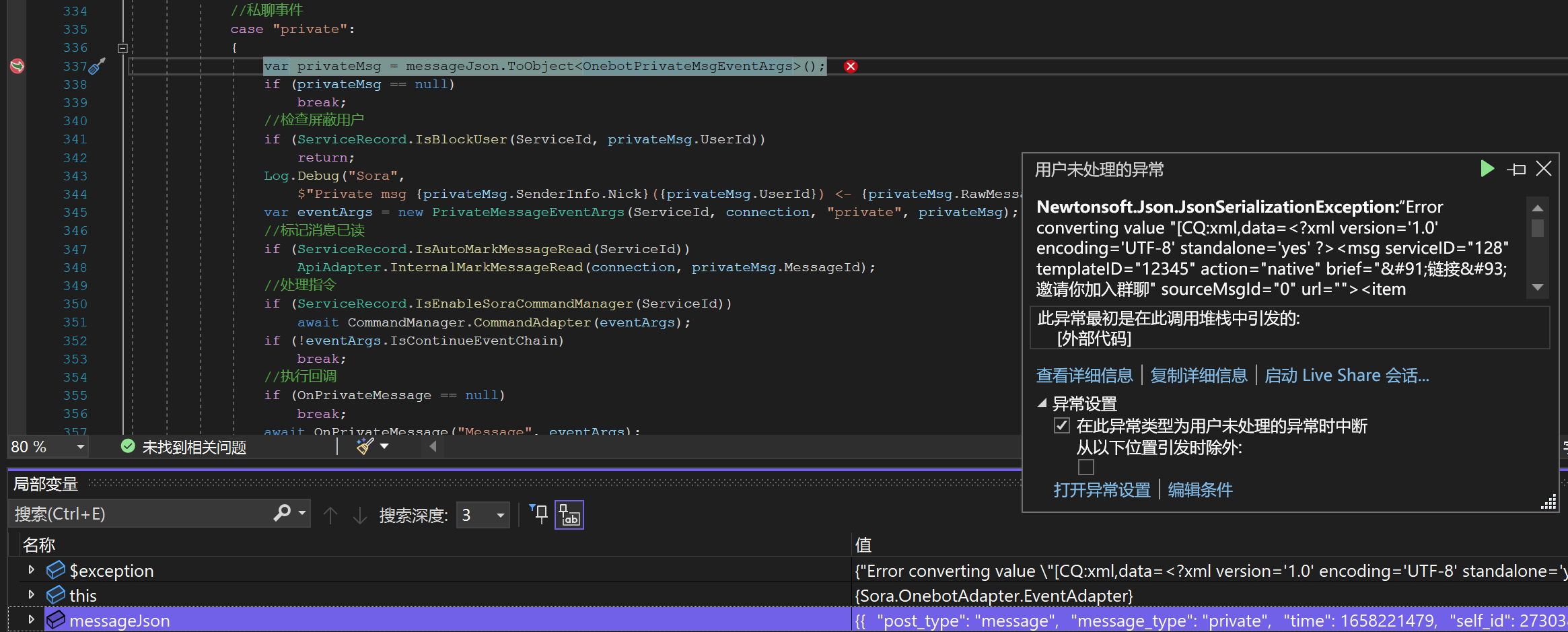Viewport: 1568px width, 632px height.
Task: Open 查看详细信息 link
Action: click(x=1084, y=376)
